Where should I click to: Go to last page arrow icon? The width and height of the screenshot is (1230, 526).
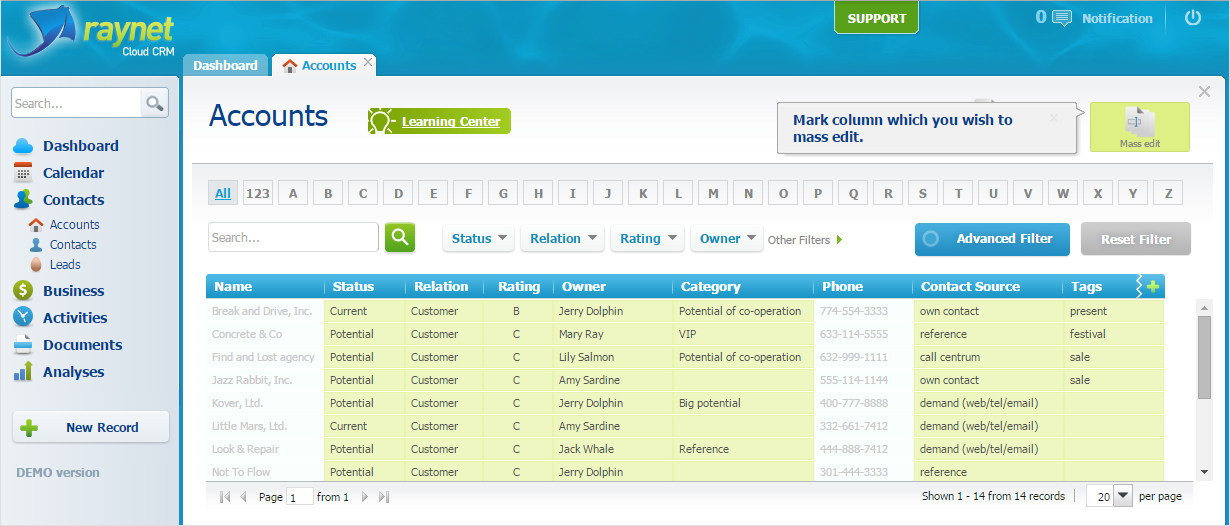[x=384, y=497]
